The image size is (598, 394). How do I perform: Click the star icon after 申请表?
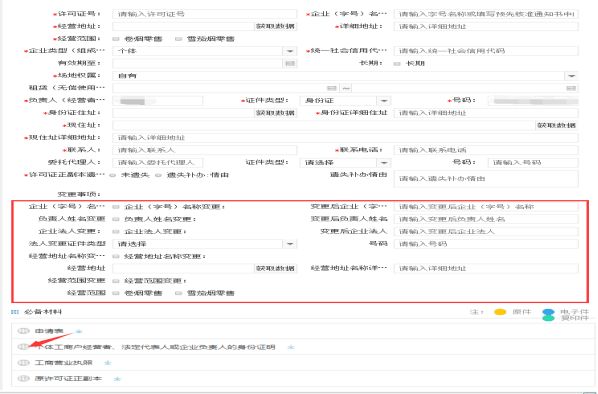[x=79, y=331]
